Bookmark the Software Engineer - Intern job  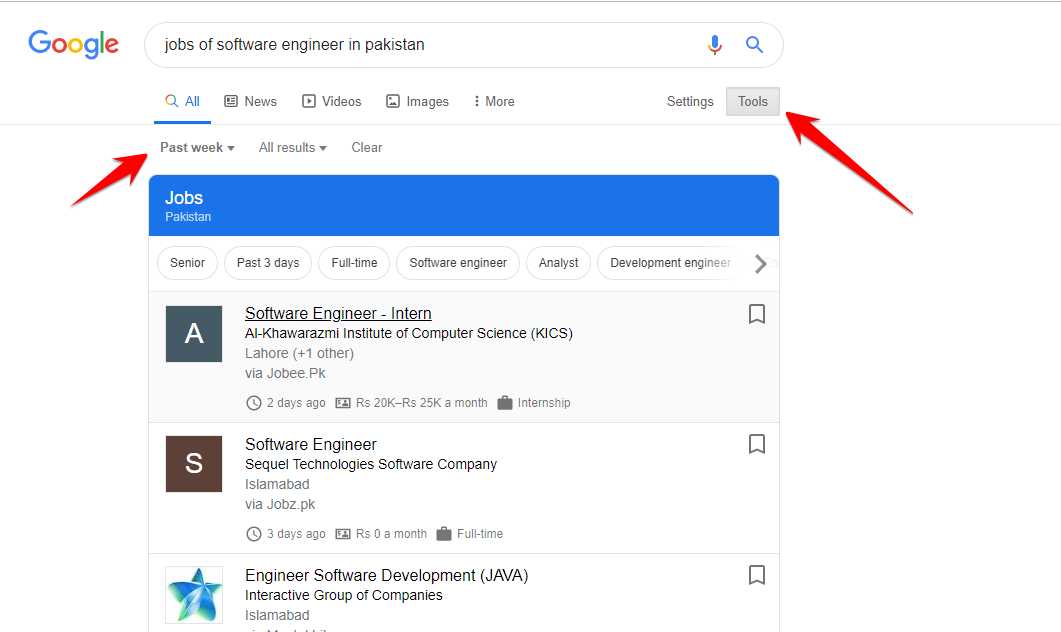[757, 314]
